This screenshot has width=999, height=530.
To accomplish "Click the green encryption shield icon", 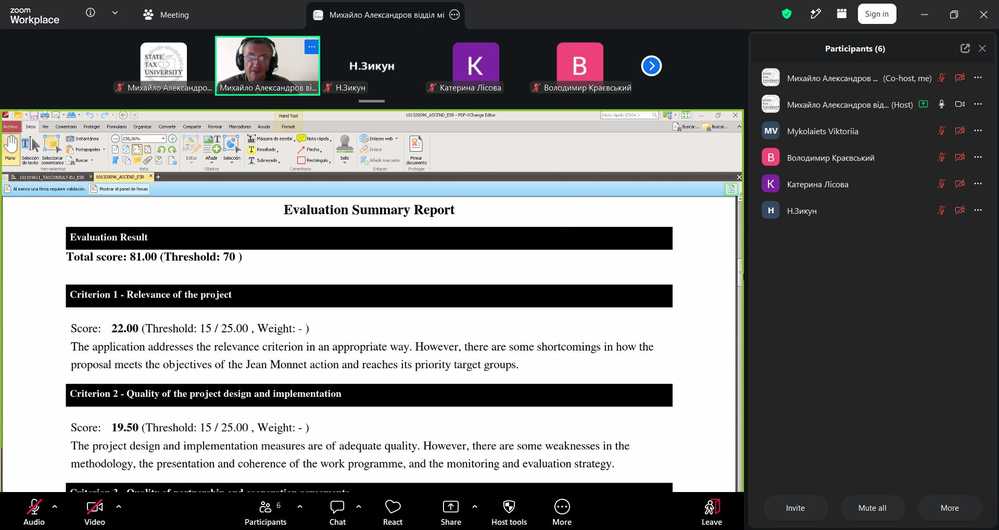I will (786, 13).
